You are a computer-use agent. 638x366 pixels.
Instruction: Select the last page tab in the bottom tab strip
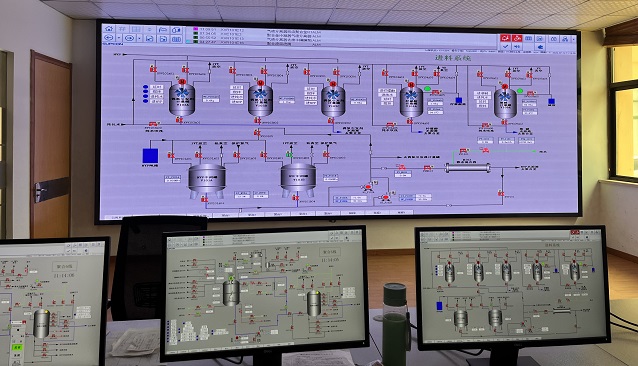tap(401, 212)
